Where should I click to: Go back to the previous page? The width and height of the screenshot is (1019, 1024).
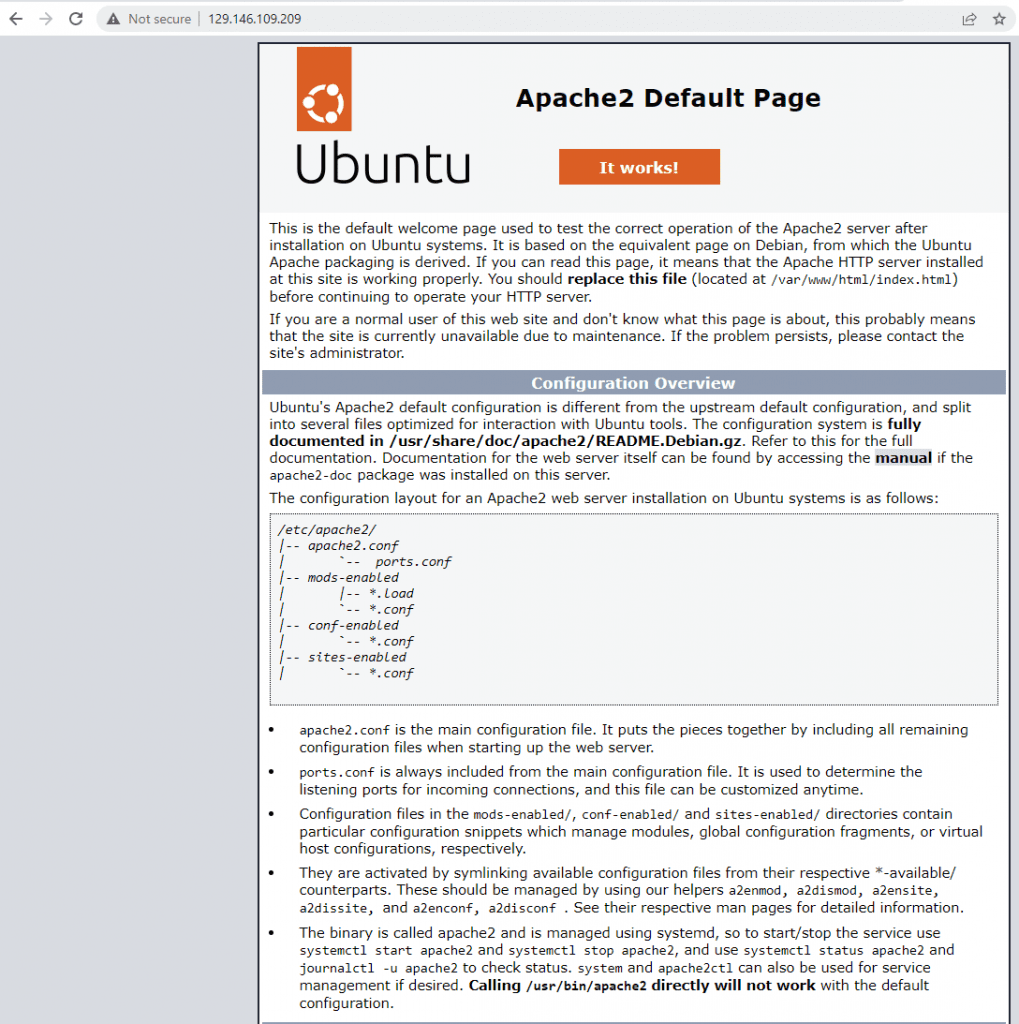(x=16, y=19)
